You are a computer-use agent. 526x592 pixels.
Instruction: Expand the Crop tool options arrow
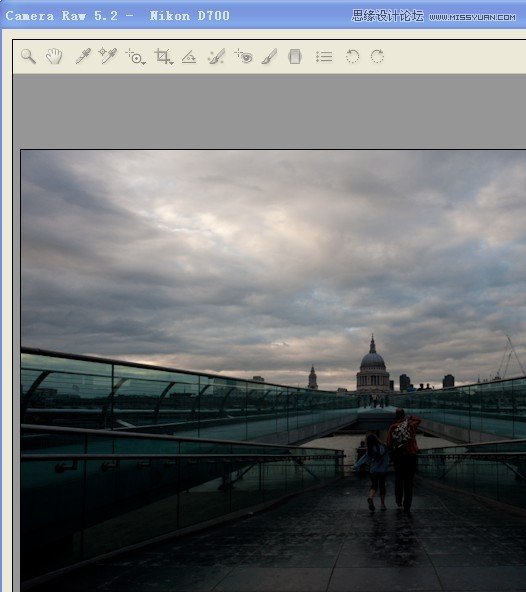tap(172, 63)
